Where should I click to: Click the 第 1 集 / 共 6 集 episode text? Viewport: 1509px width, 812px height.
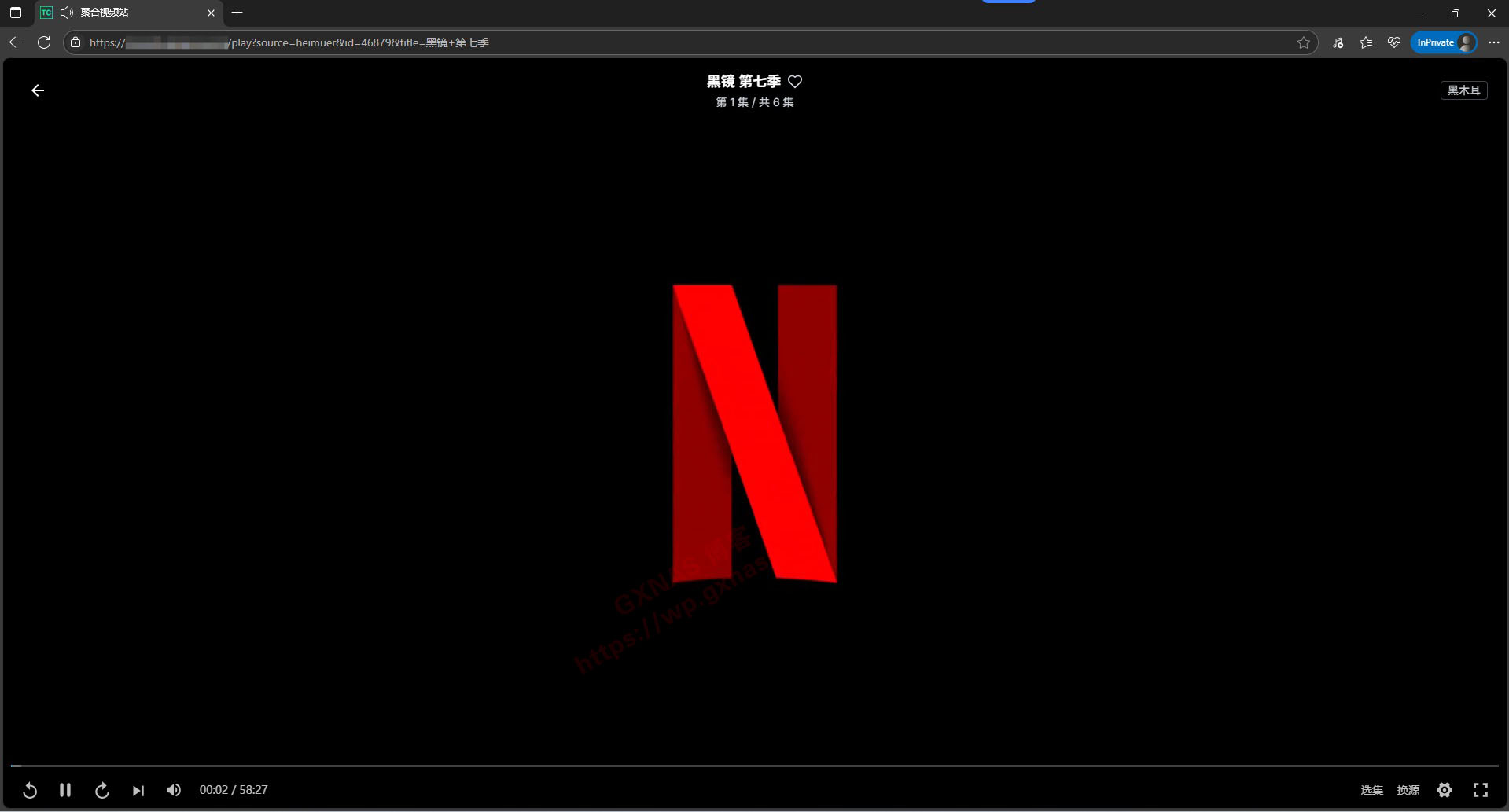754,102
